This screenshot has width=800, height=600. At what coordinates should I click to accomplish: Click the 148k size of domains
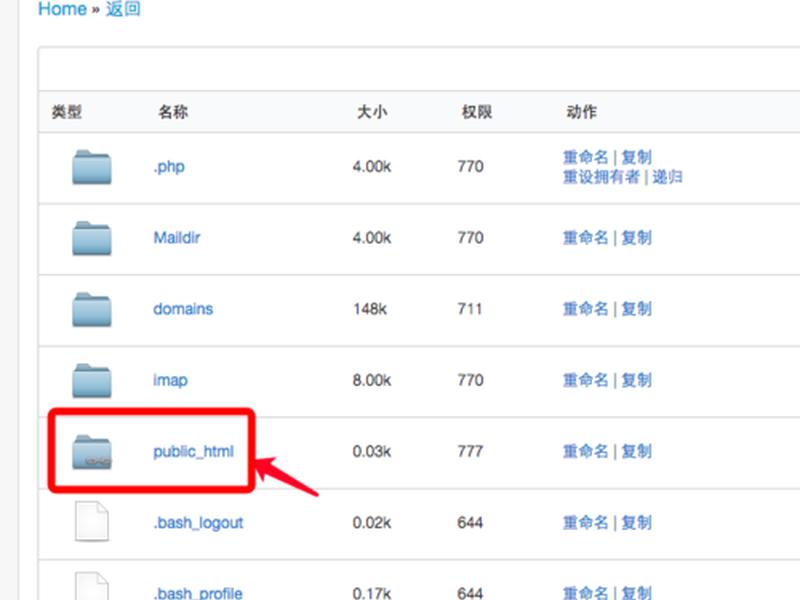click(x=370, y=309)
